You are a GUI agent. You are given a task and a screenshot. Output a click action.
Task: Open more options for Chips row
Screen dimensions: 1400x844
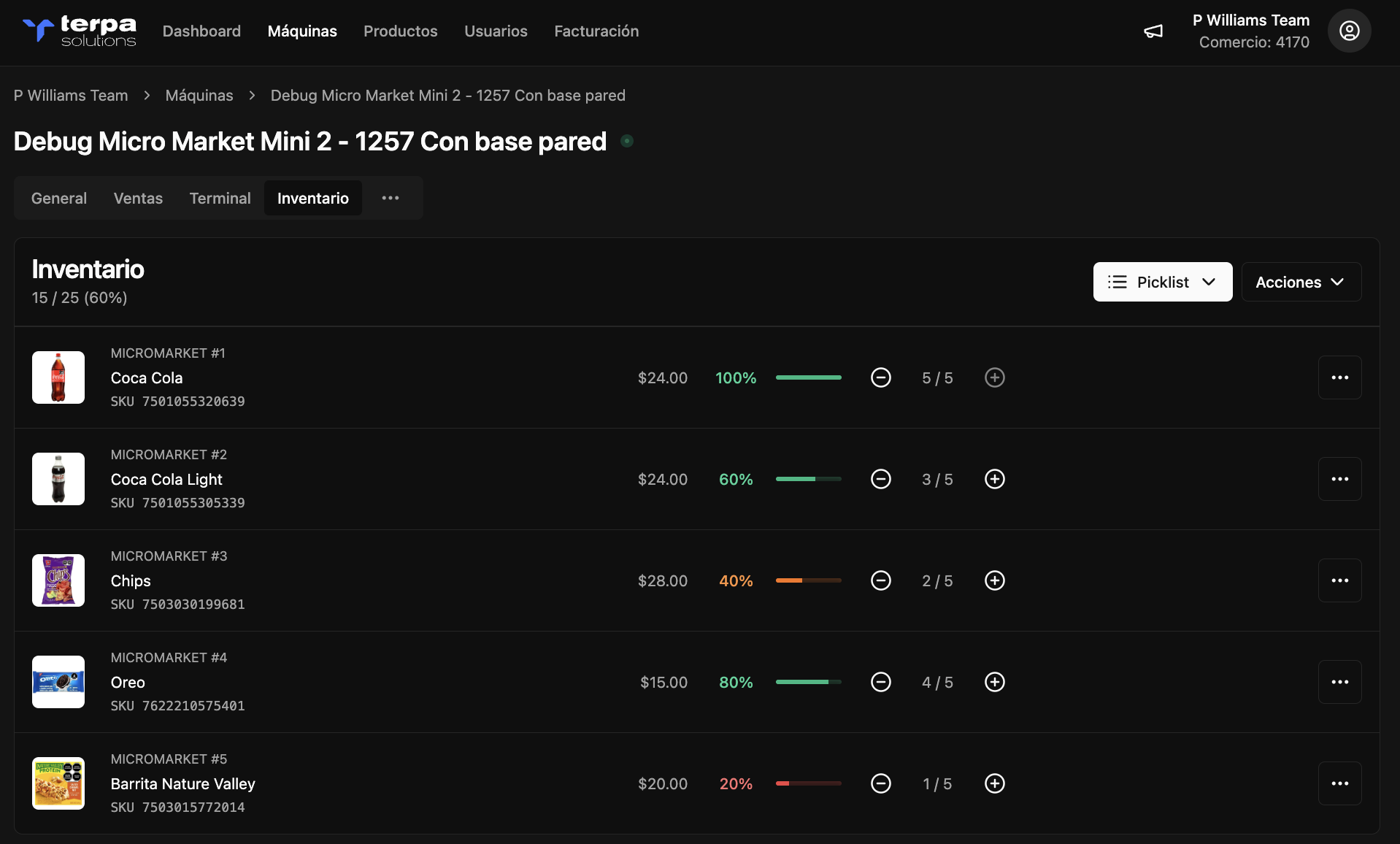pos(1339,580)
